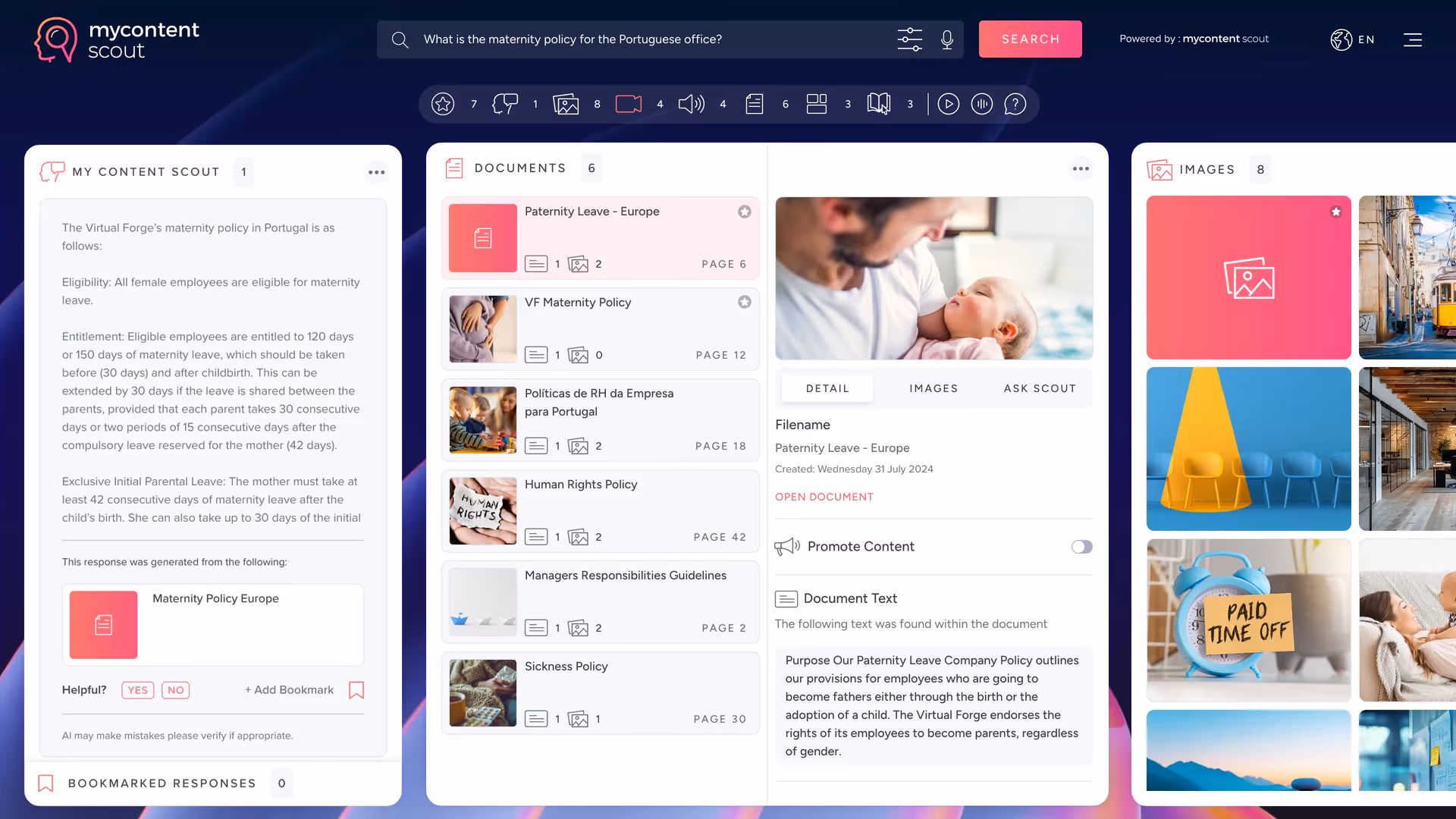The width and height of the screenshot is (1456, 819).
Task: Select the audio speaker filter icon
Action: [x=691, y=104]
